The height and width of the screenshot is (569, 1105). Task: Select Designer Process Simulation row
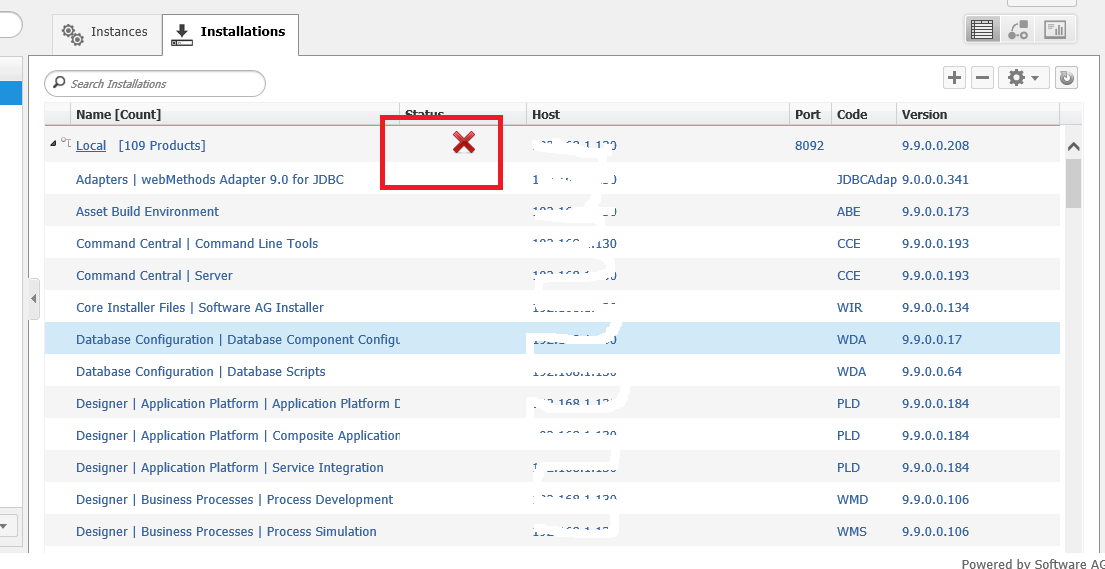coord(552,532)
